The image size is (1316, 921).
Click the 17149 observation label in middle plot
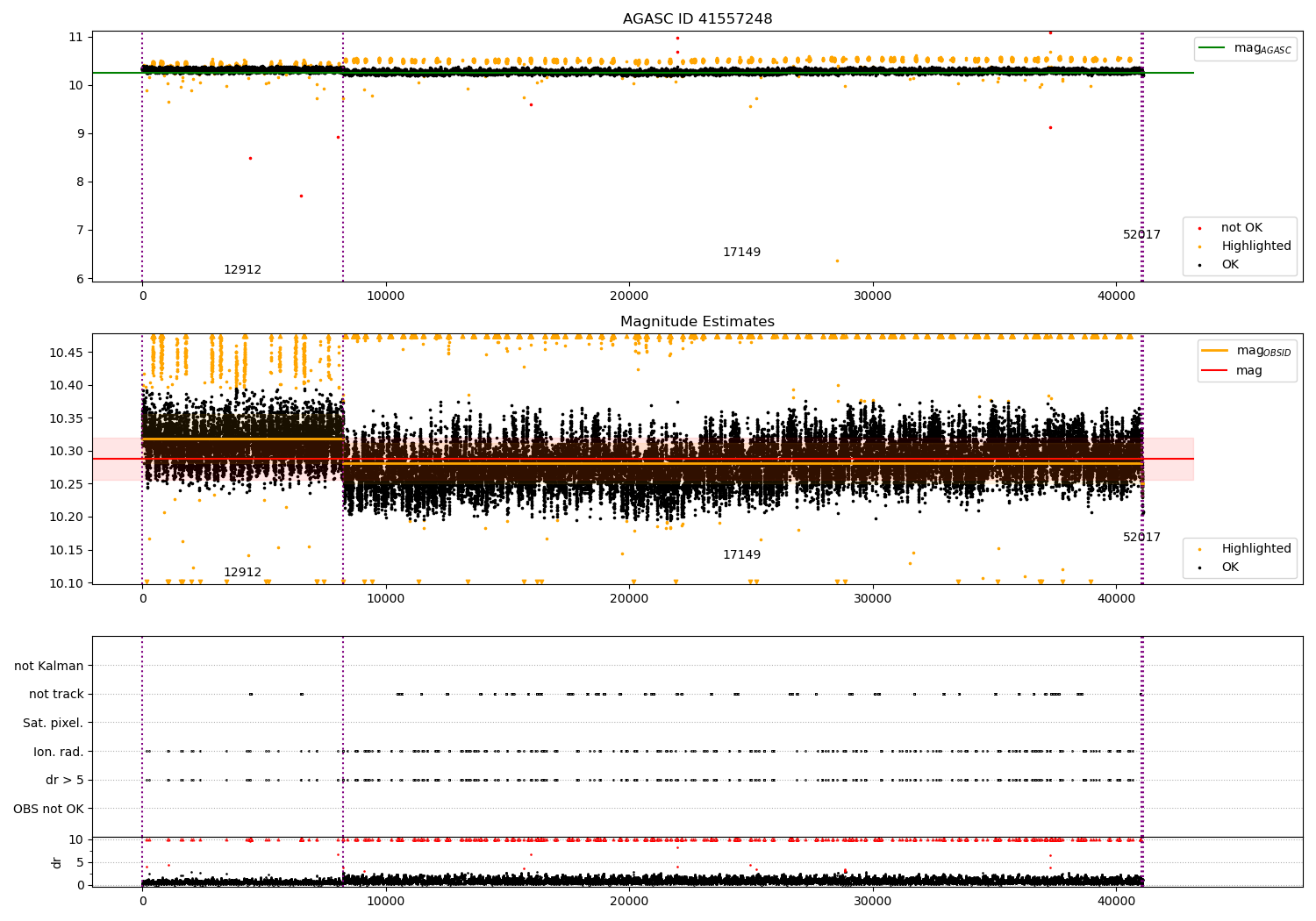point(741,555)
